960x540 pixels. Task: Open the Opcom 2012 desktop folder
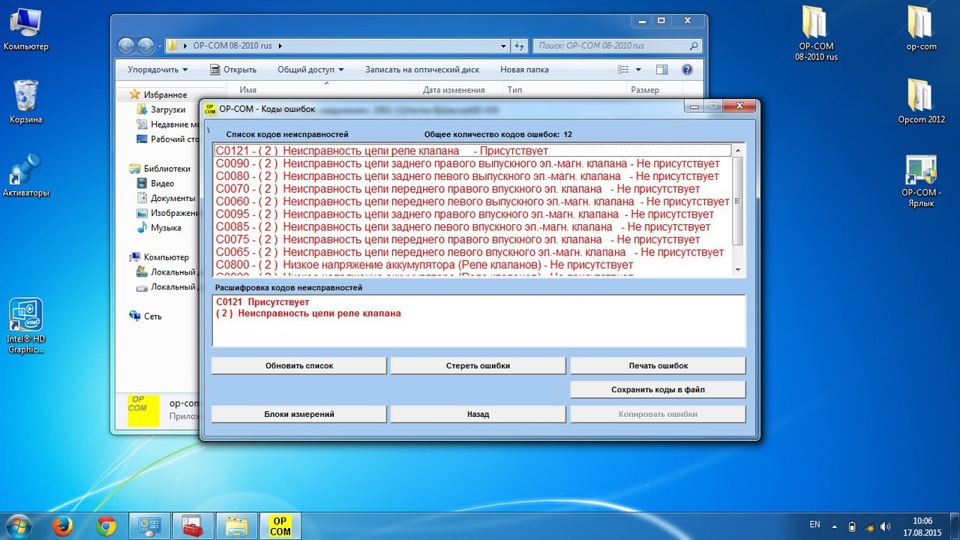[x=921, y=102]
